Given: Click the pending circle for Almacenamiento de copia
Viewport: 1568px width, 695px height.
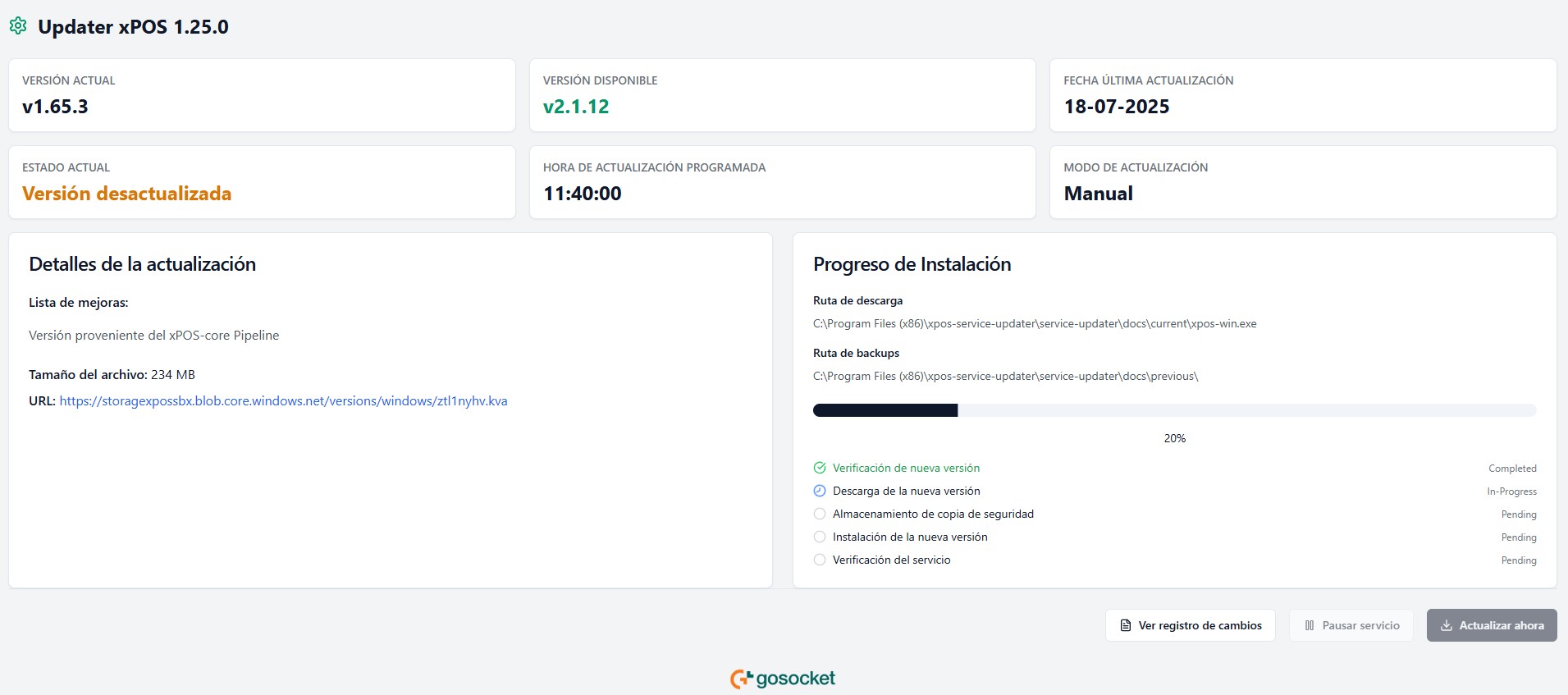Looking at the screenshot, I should 820,514.
